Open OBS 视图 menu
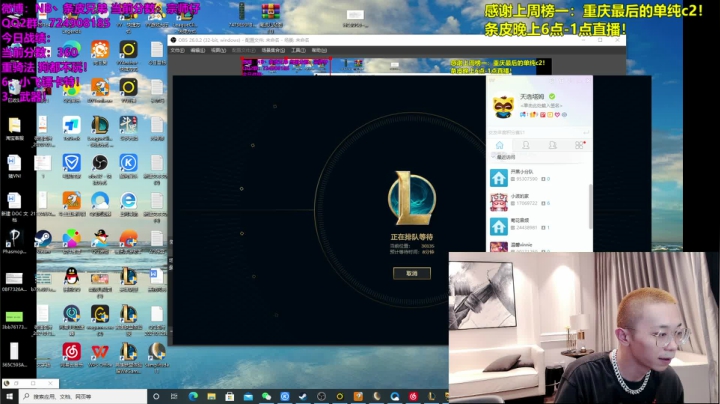Viewport: 720px width, 404px height. (x=218, y=50)
